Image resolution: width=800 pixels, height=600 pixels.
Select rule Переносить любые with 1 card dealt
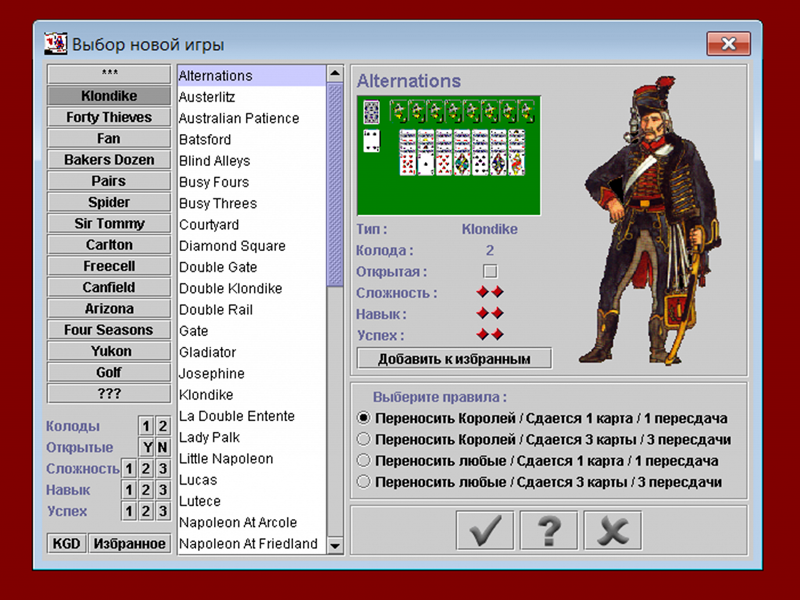click(364, 461)
